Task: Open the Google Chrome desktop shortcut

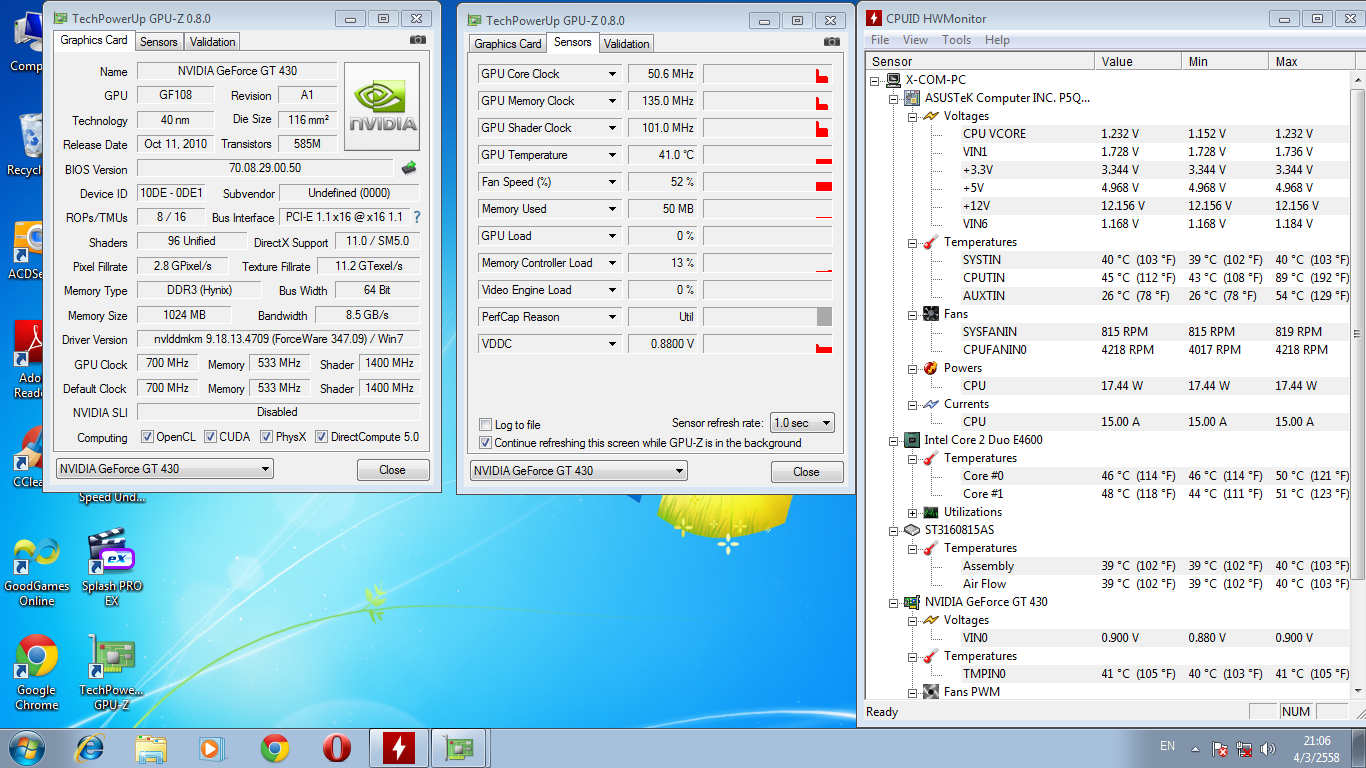Action: [36, 672]
